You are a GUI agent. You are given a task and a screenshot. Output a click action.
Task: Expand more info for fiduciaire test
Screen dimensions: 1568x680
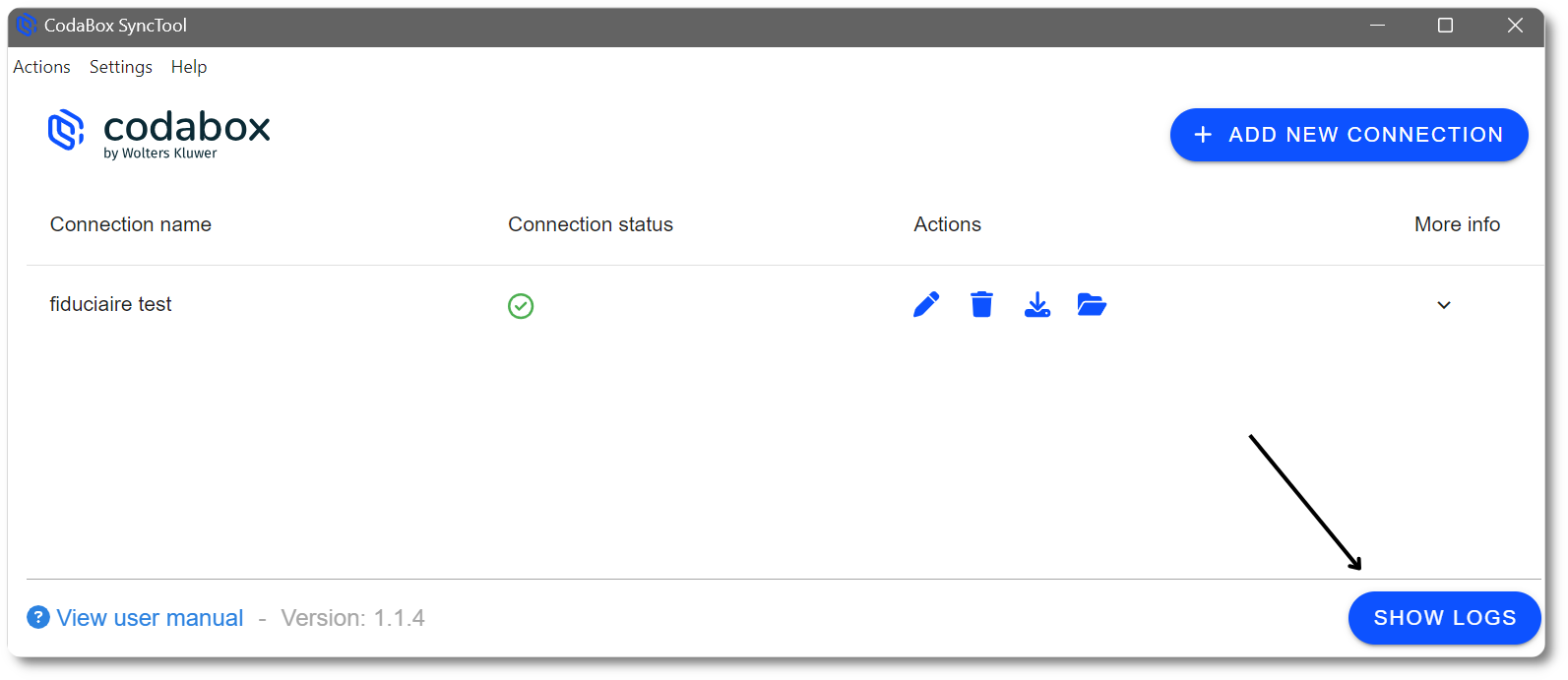point(1444,305)
